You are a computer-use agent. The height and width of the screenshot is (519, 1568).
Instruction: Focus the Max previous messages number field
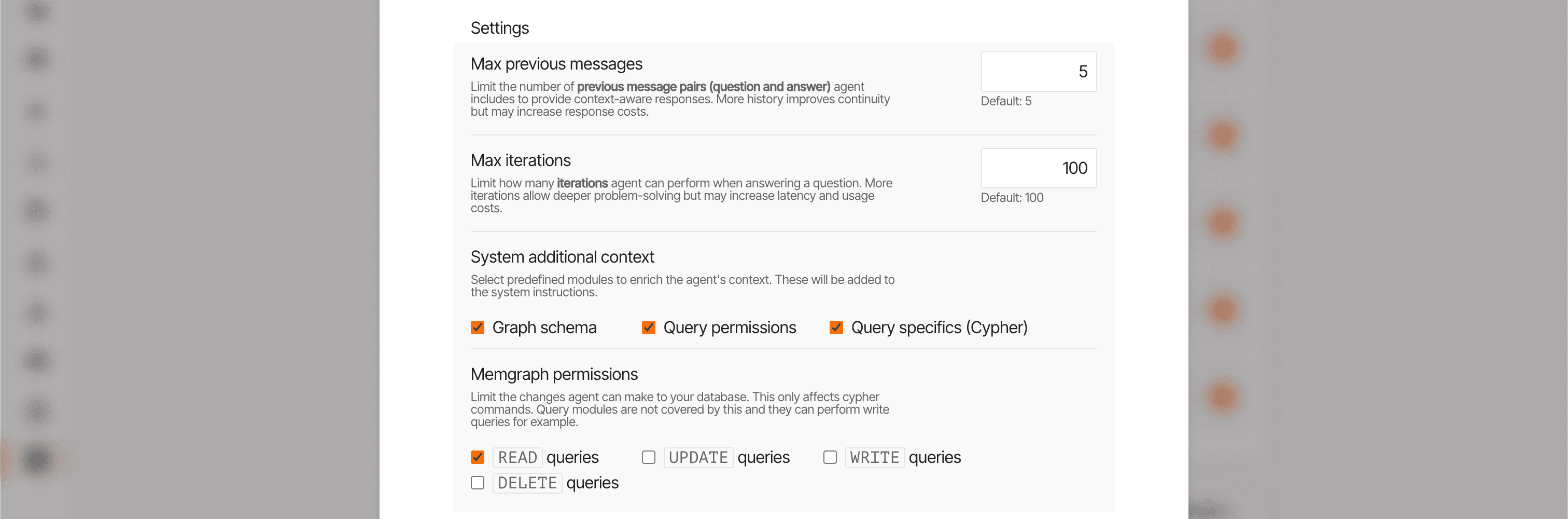[1038, 72]
